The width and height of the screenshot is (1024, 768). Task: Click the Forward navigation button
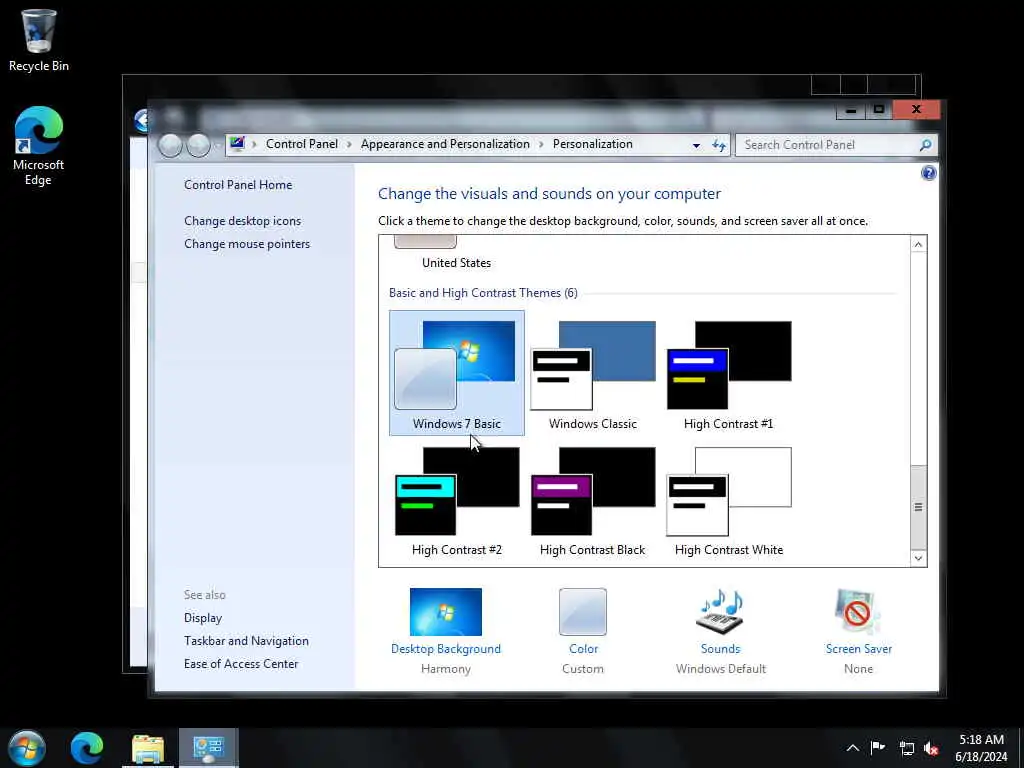(199, 145)
